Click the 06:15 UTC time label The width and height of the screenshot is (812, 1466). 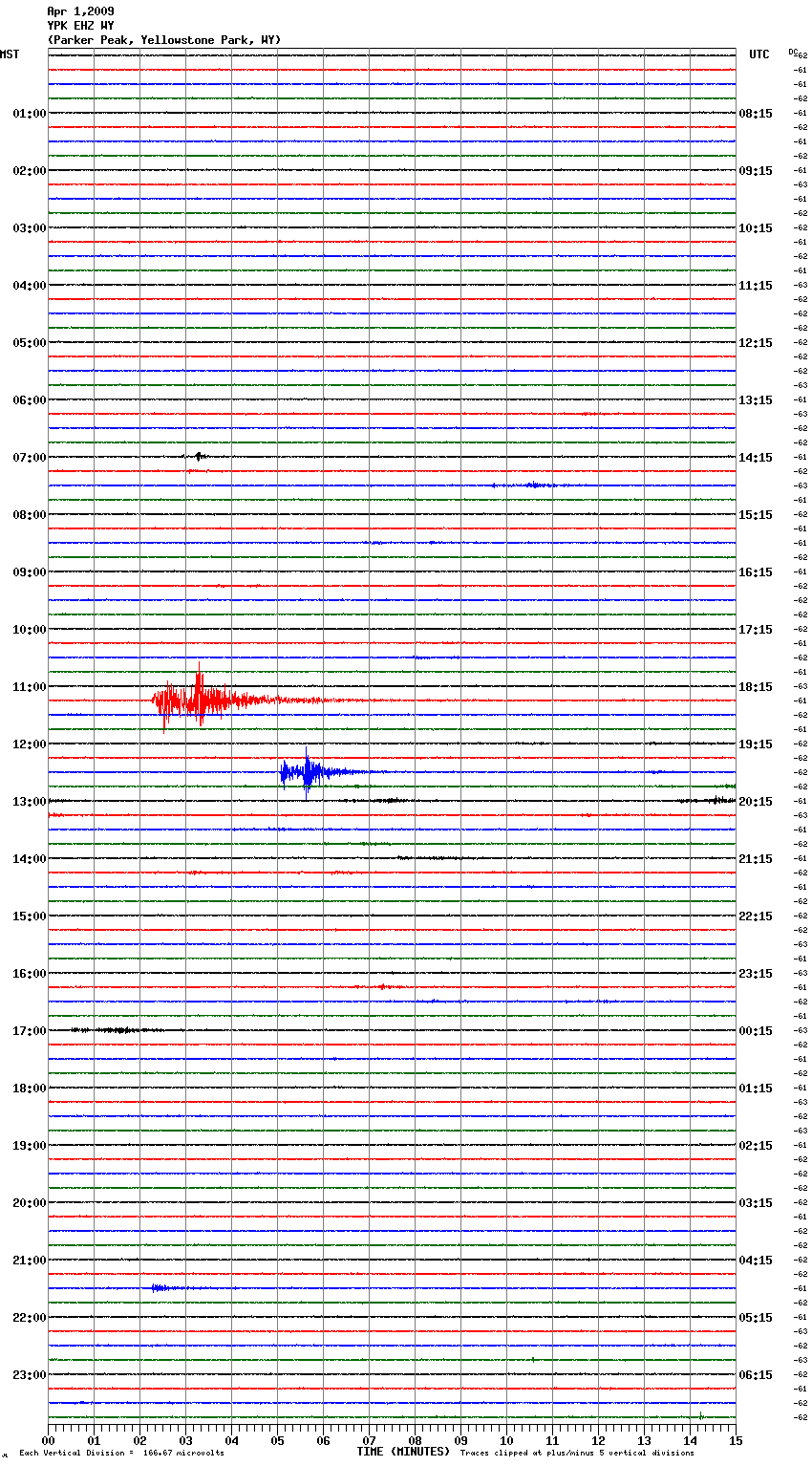click(x=756, y=1375)
